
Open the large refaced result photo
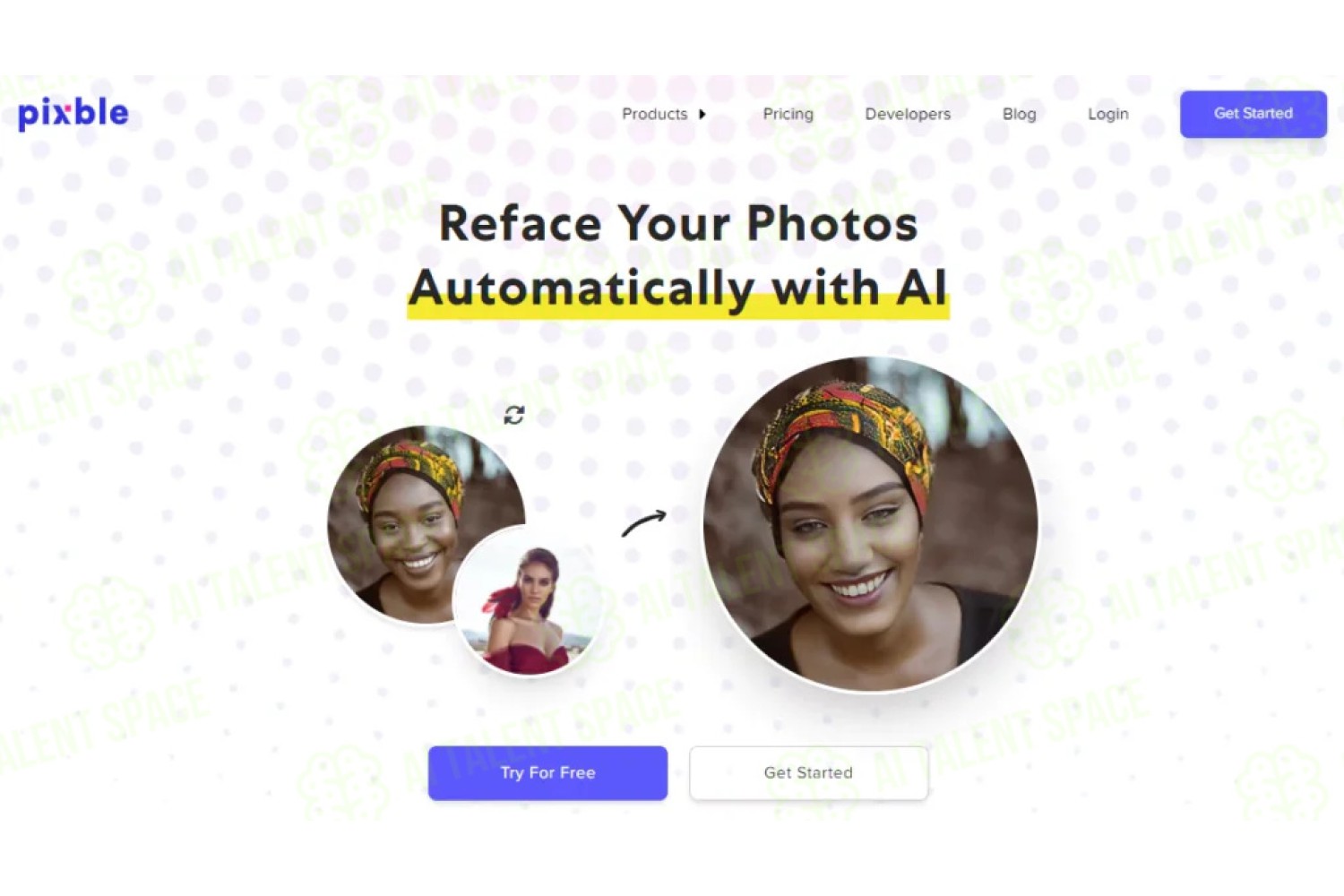coord(870,524)
